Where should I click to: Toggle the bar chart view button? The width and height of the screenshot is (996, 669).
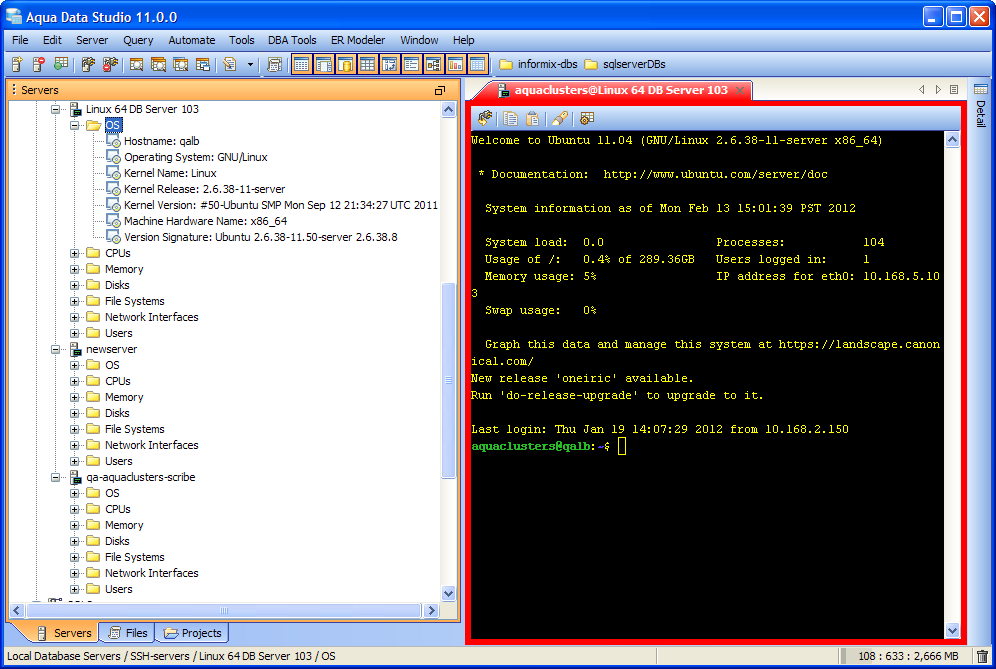pyautogui.click(x=455, y=64)
